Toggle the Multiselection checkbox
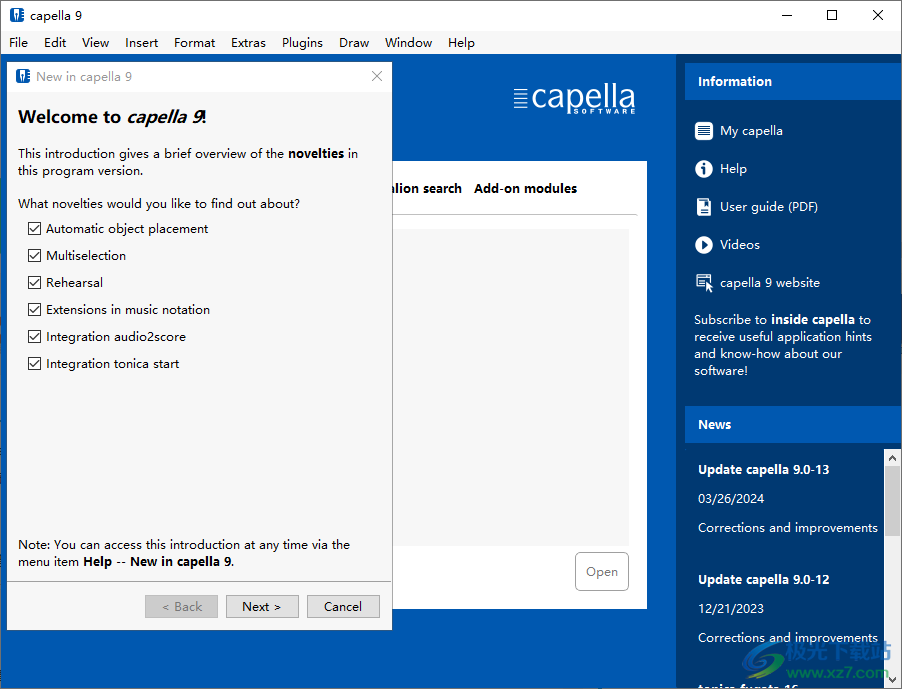This screenshot has width=902, height=689. pos(34,255)
